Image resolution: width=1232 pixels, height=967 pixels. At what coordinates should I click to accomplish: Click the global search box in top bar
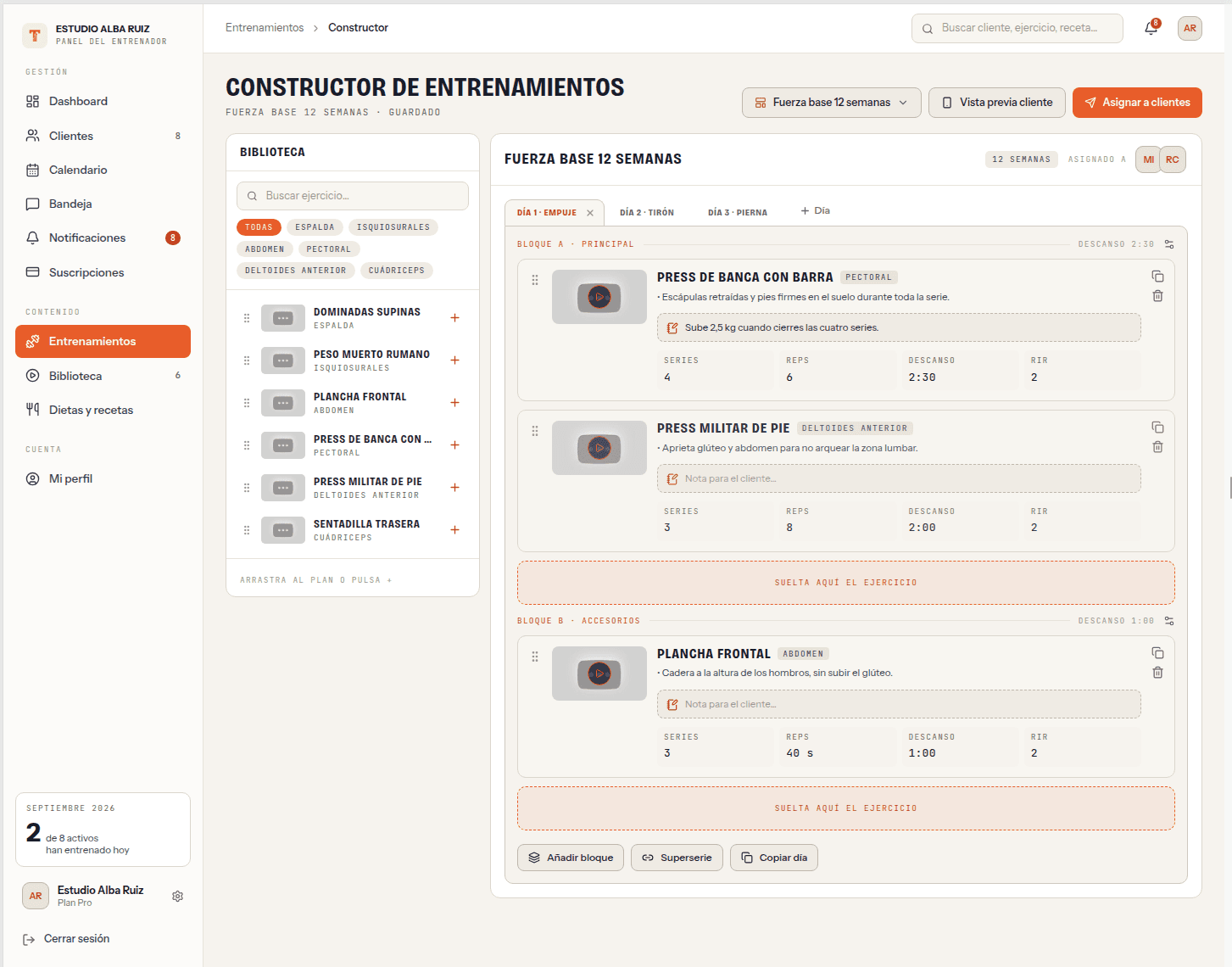coord(1017,28)
